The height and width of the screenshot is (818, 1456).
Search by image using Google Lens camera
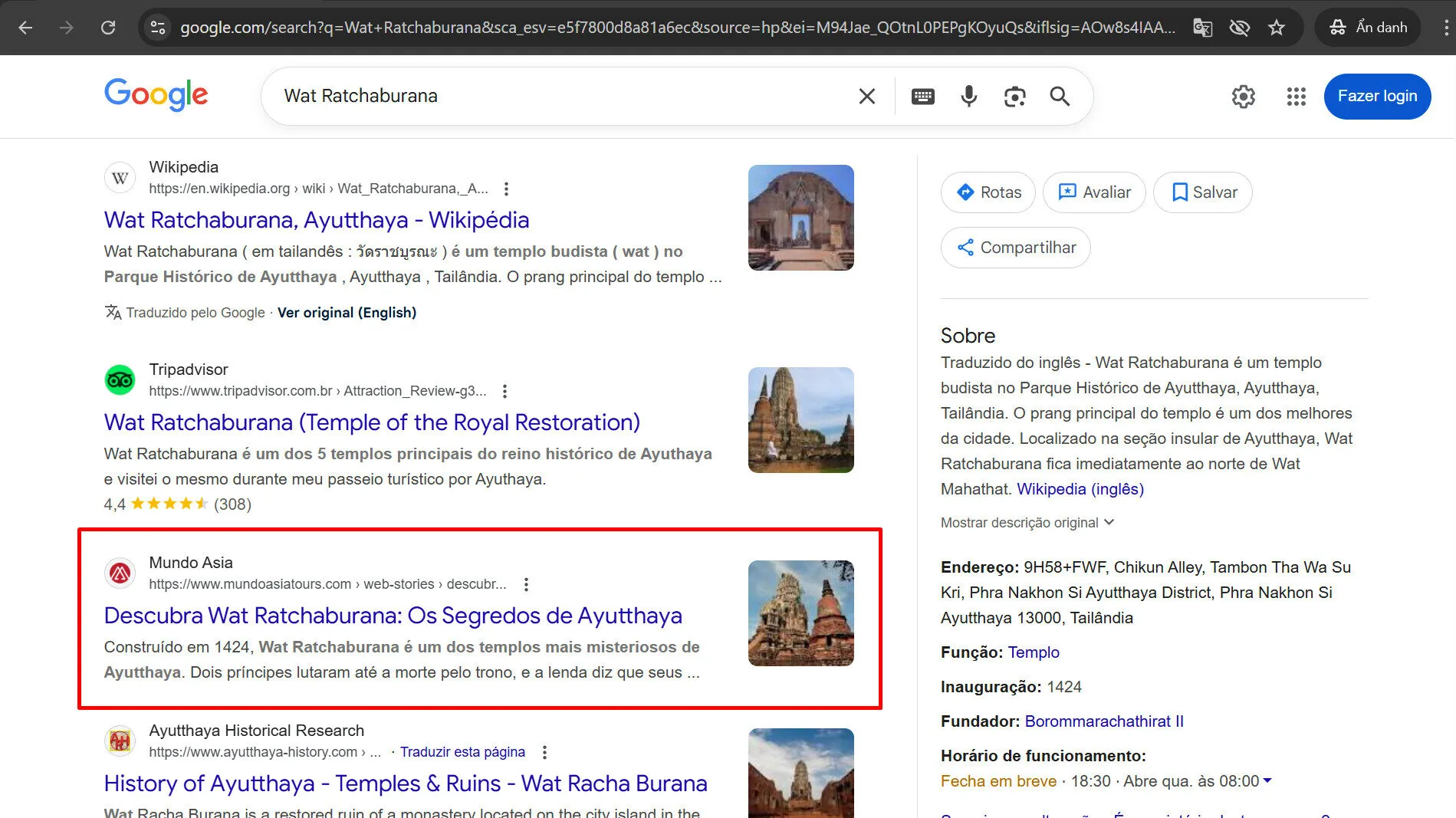click(x=1014, y=96)
